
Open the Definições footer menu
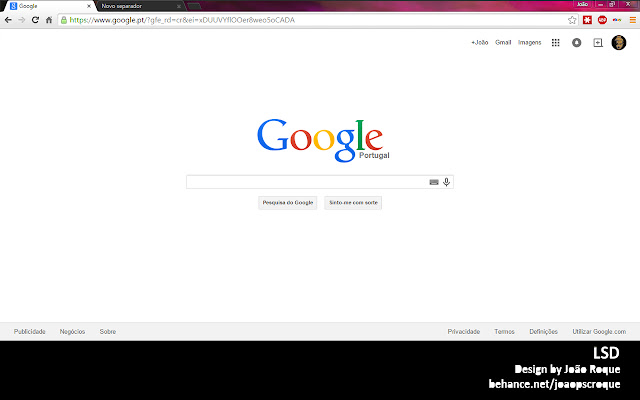[x=543, y=331]
